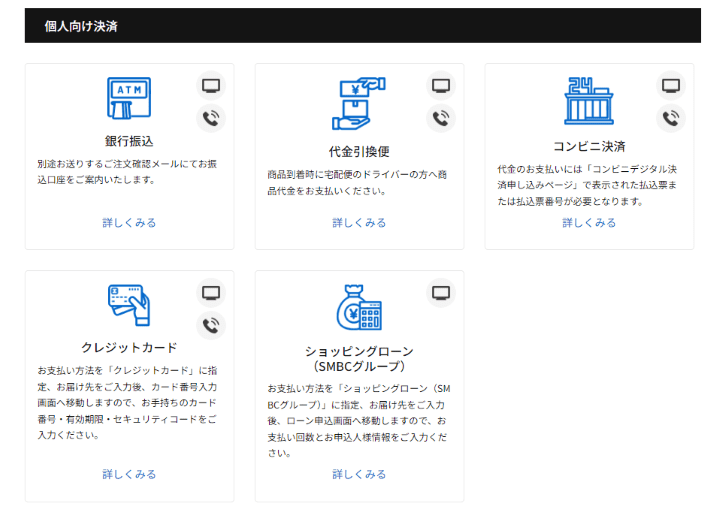Image resolution: width=720 pixels, height=525 pixels.
Task: Click the convenience store building icon
Action: click(589, 100)
